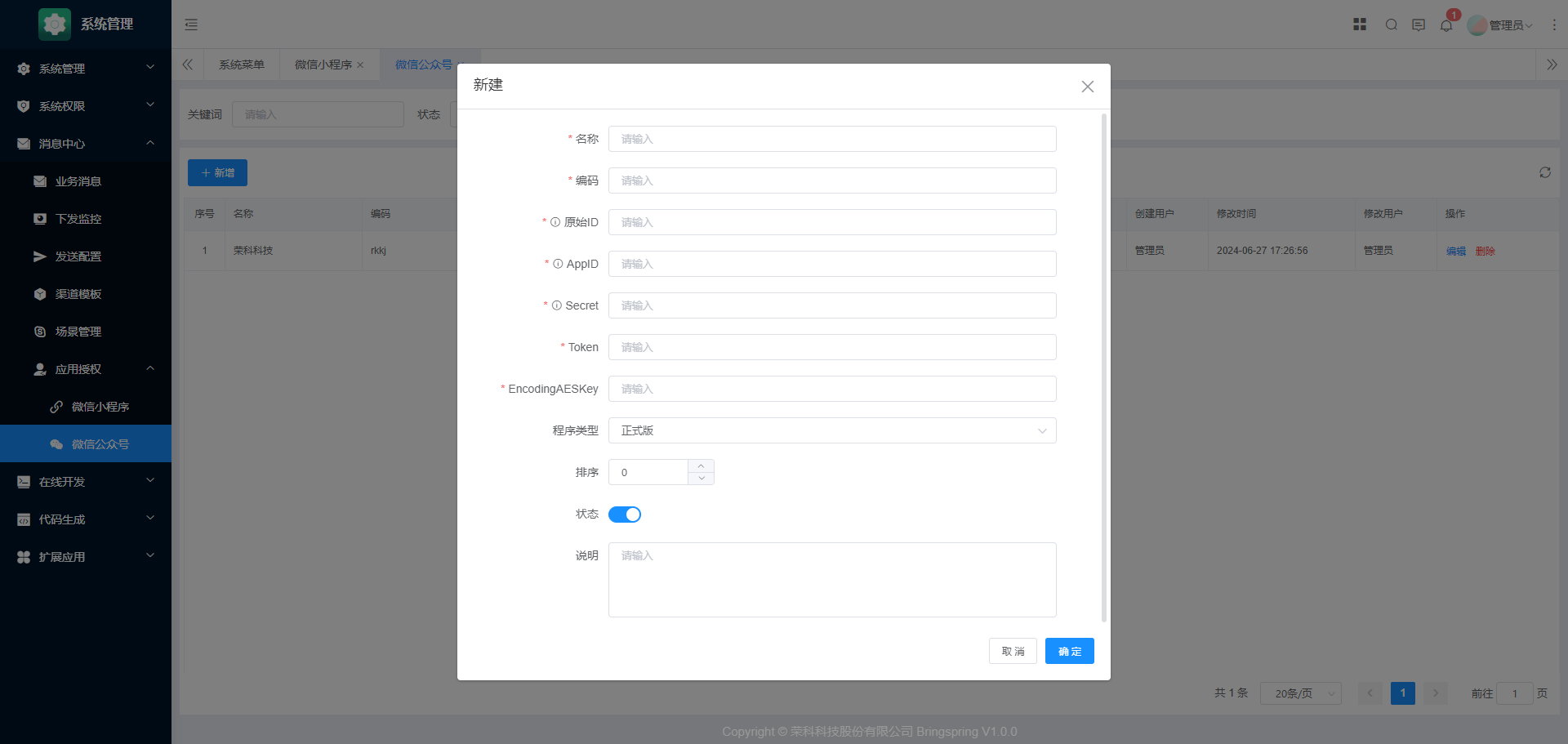Click the 名称 input field
Viewport: 1568px width, 744px height.
click(x=831, y=139)
